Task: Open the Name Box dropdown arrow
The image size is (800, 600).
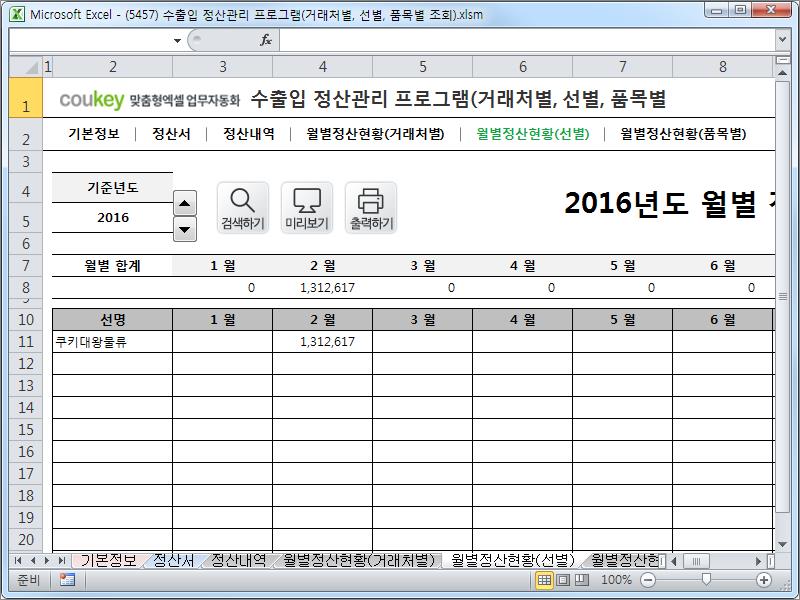Action: click(x=177, y=40)
